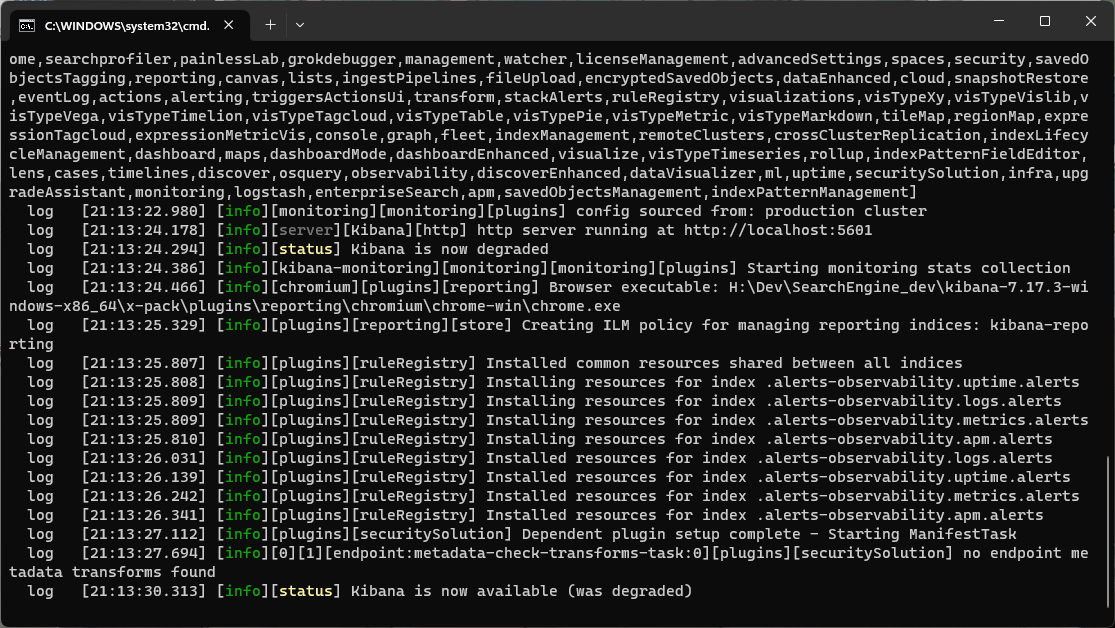
Task: Click the timestamp [21:13:22.980]
Action: tap(144, 211)
